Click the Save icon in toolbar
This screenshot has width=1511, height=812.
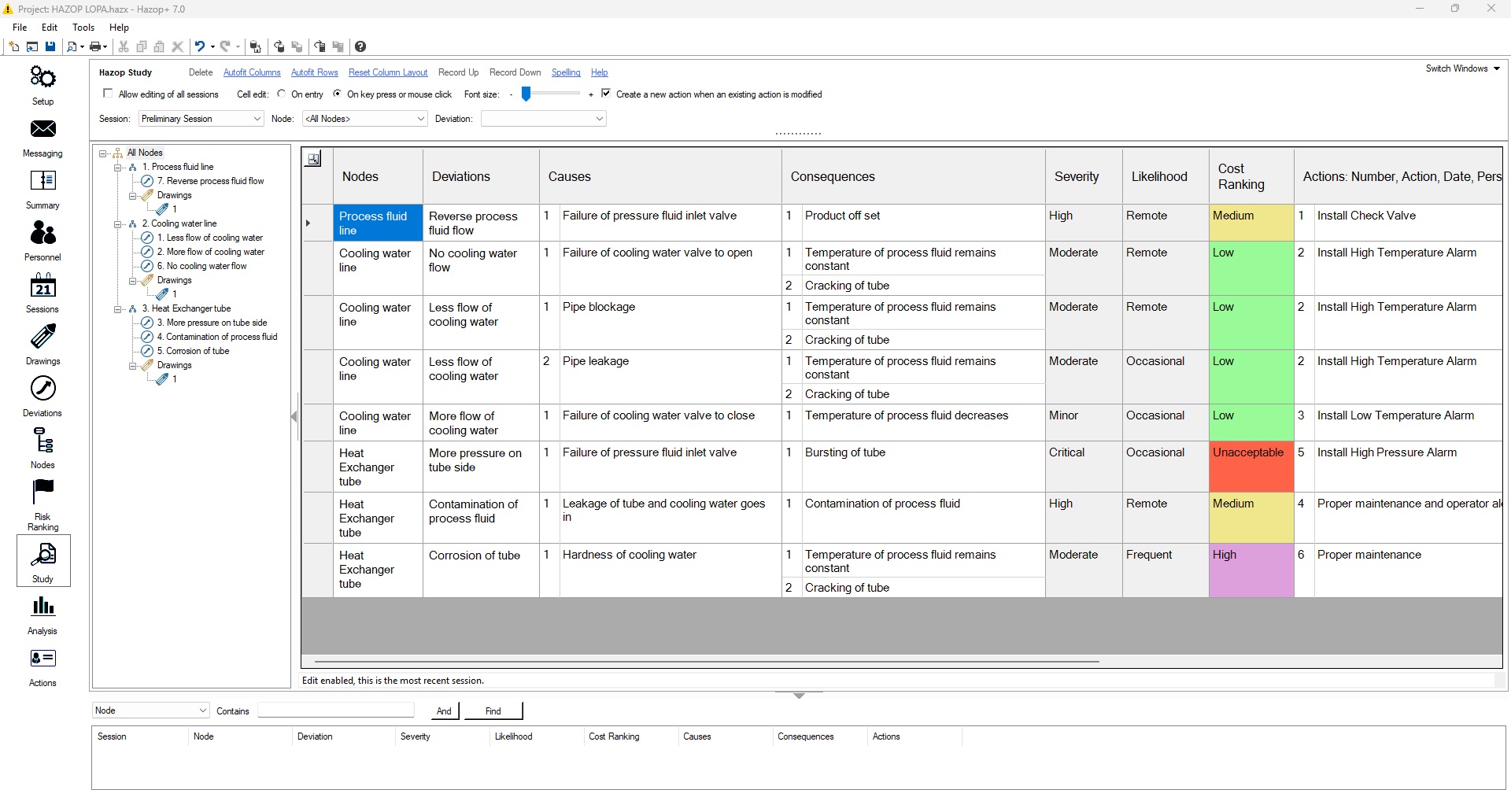tap(50, 46)
